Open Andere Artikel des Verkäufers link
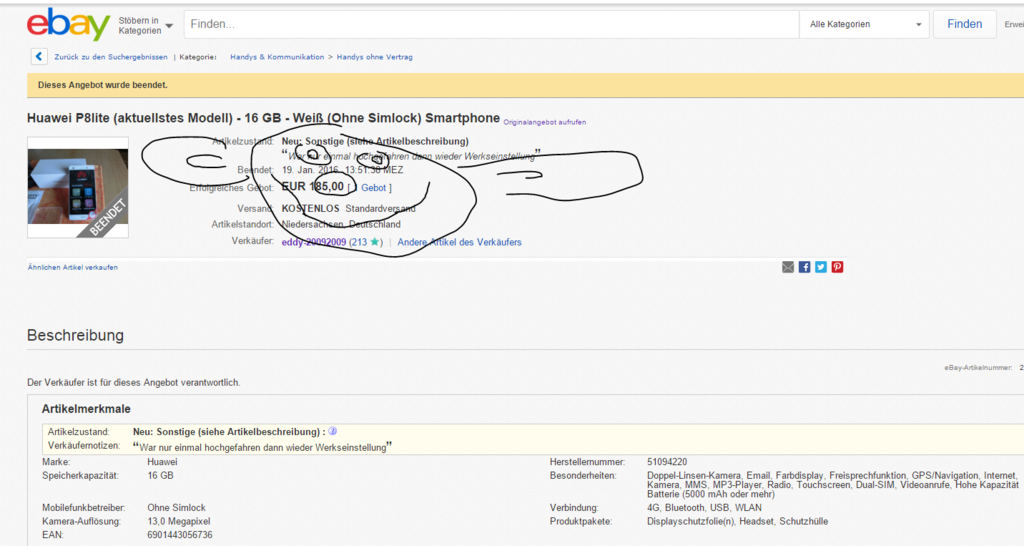 (460, 242)
